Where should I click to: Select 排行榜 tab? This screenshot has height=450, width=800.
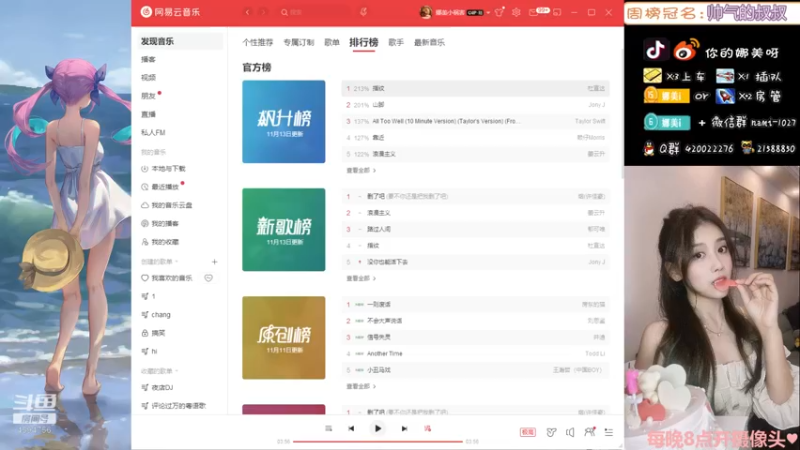(x=364, y=42)
